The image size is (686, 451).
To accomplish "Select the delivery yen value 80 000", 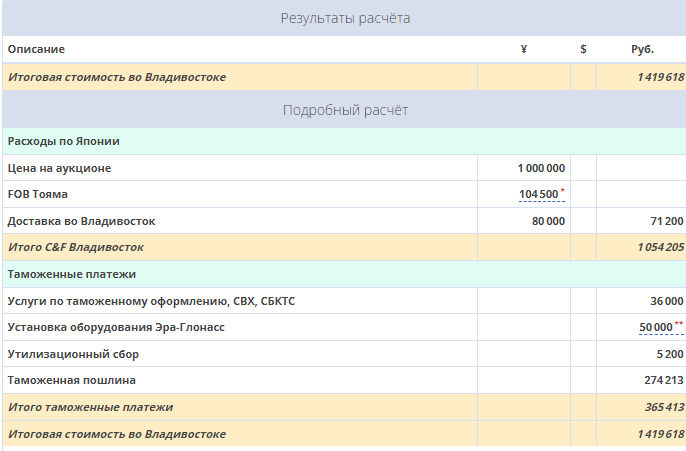I will (x=548, y=221).
